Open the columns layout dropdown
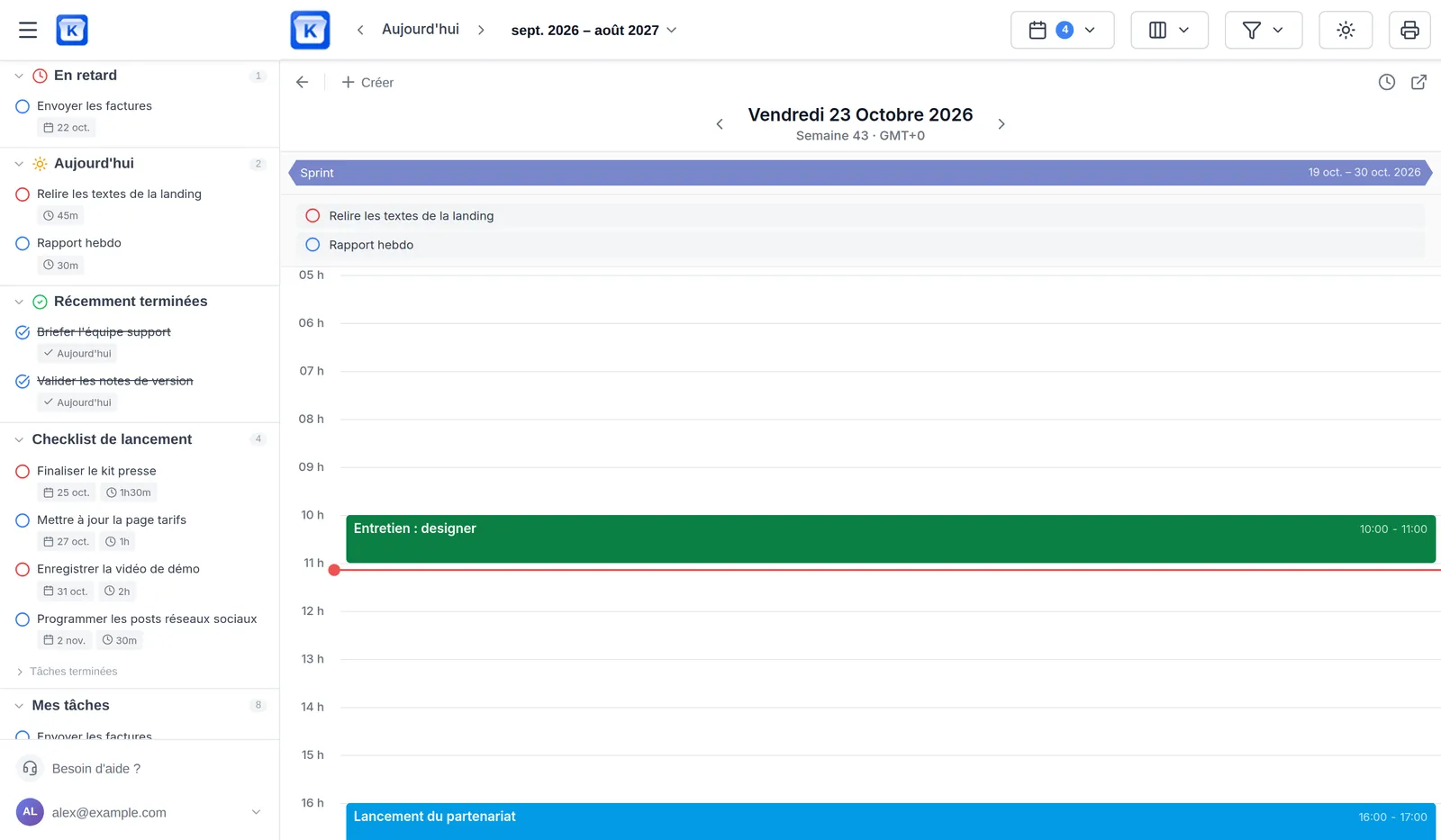The image size is (1441, 840). pyautogui.click(x=1169, y=30)
